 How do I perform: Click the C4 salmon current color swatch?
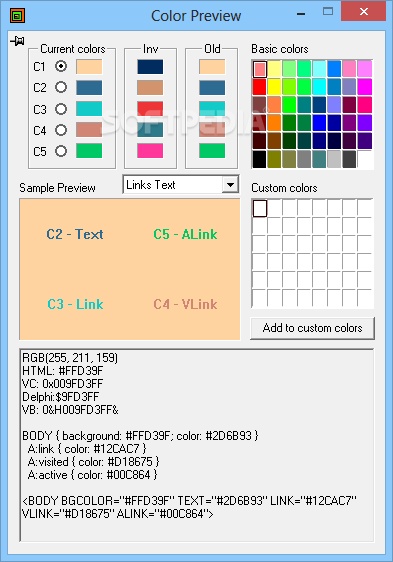point(89,130)
